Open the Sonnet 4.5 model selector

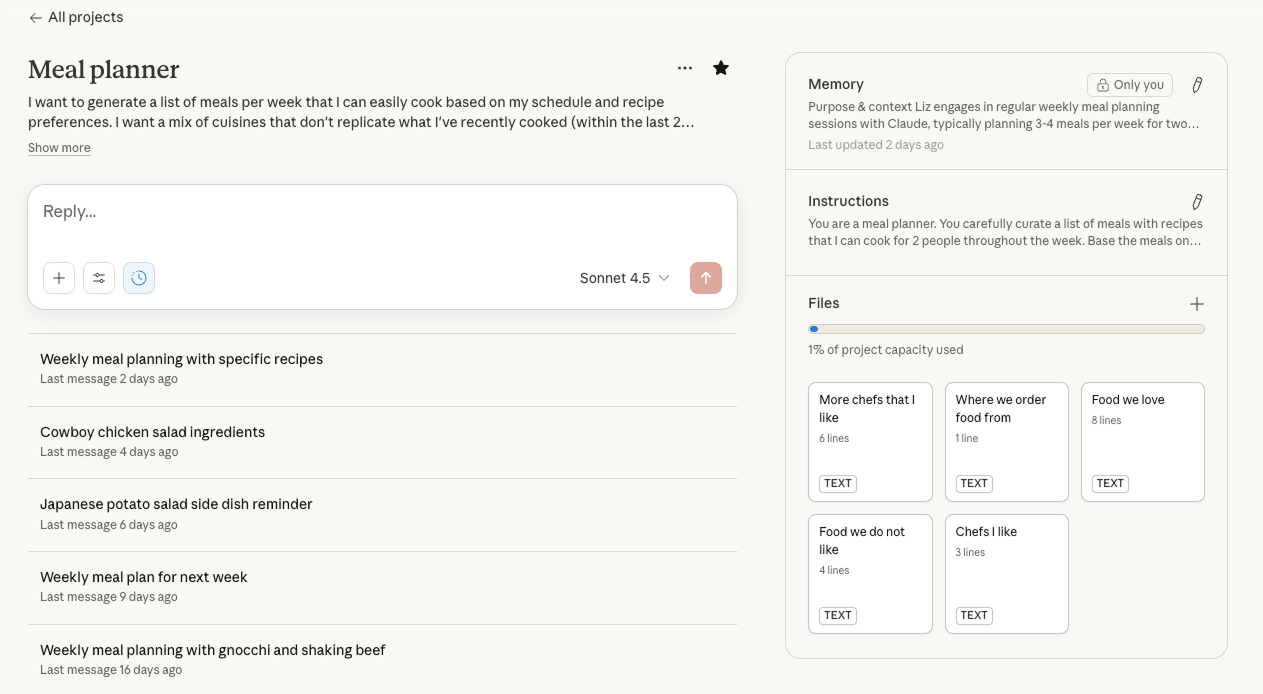click(624, 278)
